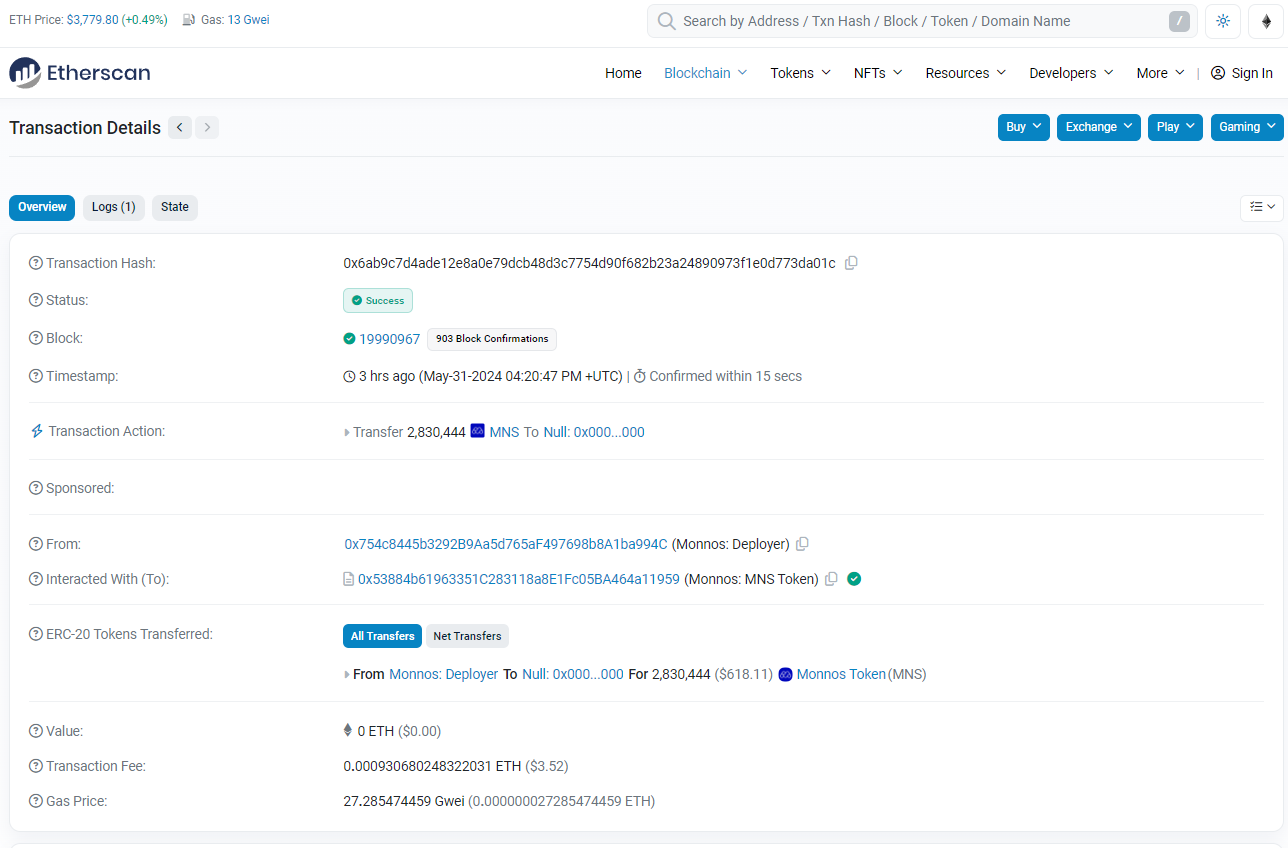Click the search magnifier icon
The image size is (1288, 848).
pyautogui.click(x=666, y=21)
